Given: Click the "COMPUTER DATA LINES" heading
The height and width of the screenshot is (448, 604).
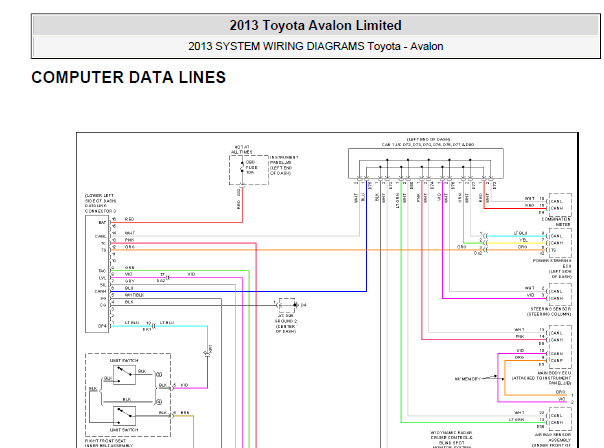Looking at the screenshot, I should pyautogui.click(x=128, y=77).
